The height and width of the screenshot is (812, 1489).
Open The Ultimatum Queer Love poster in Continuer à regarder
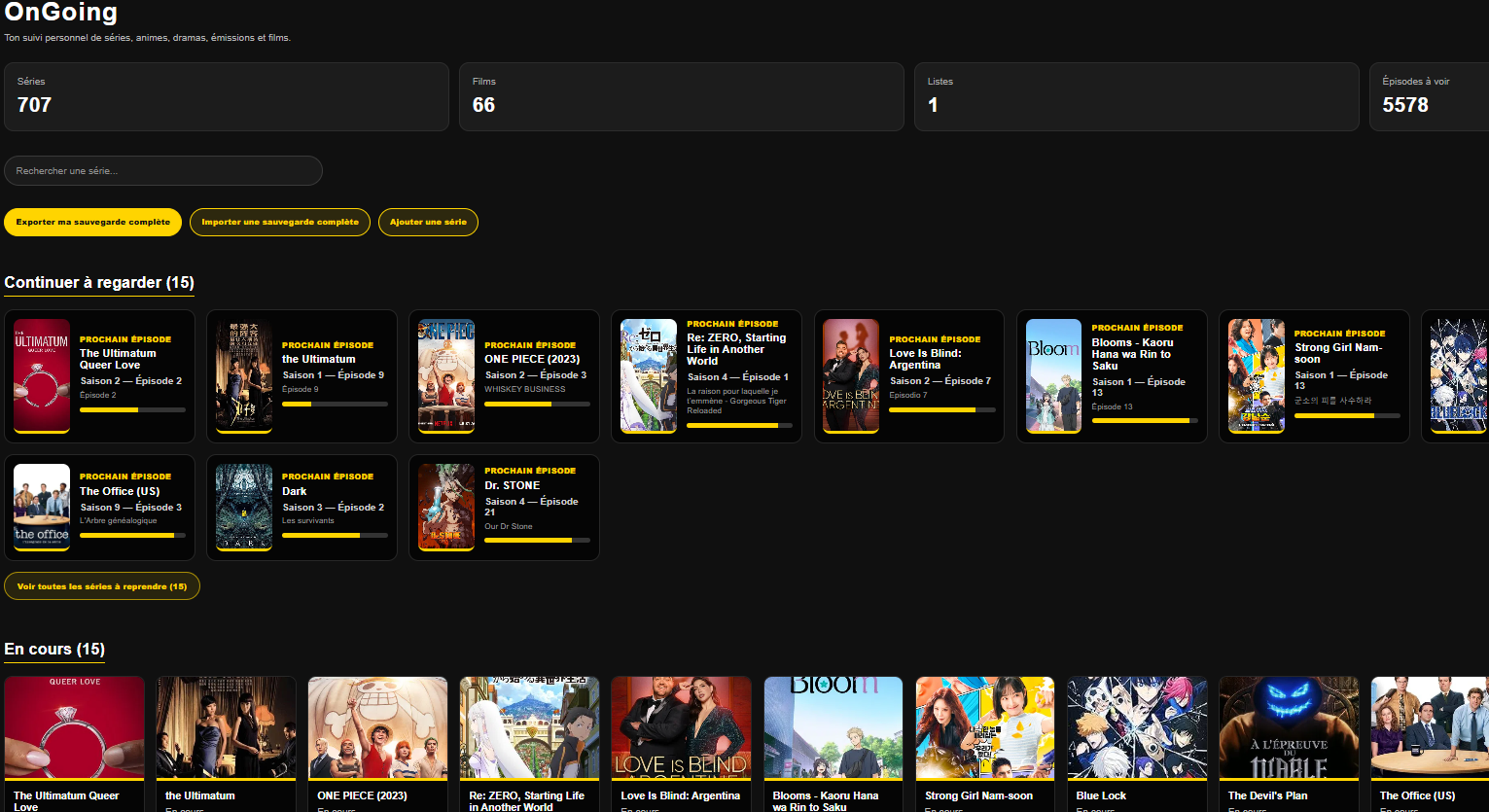coord(42,375)
